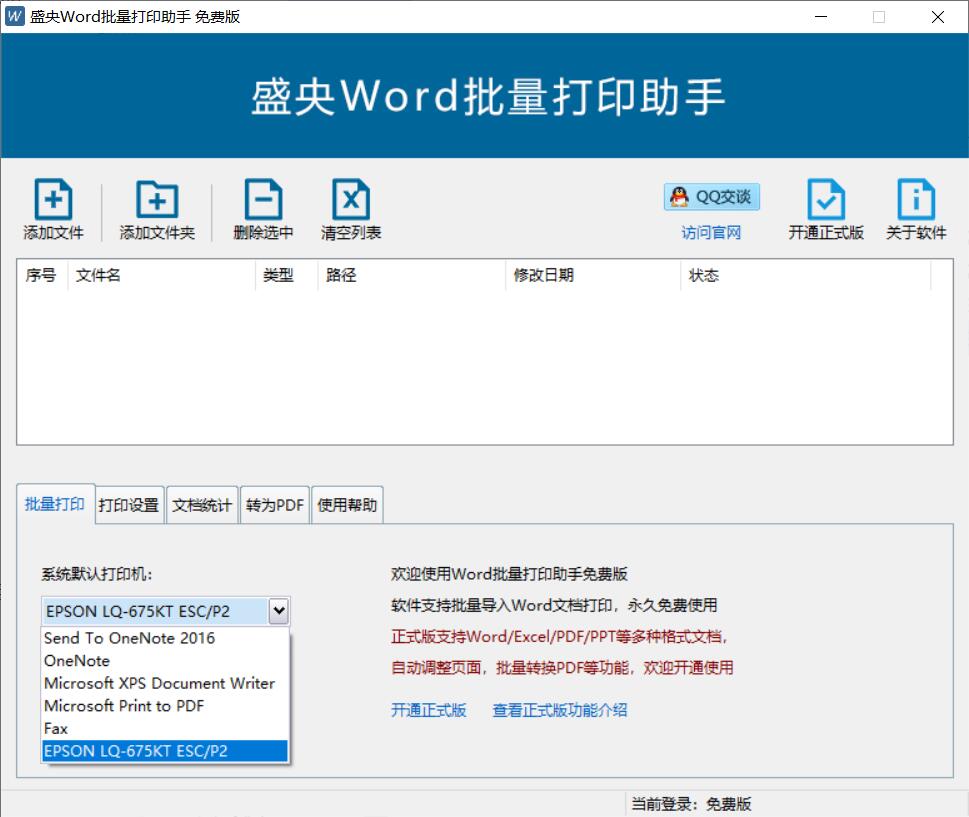969x817 pixels.
Task: Collapse the default printer dropdown arrow
Action: pyautogui.click(x=279, y=611)
